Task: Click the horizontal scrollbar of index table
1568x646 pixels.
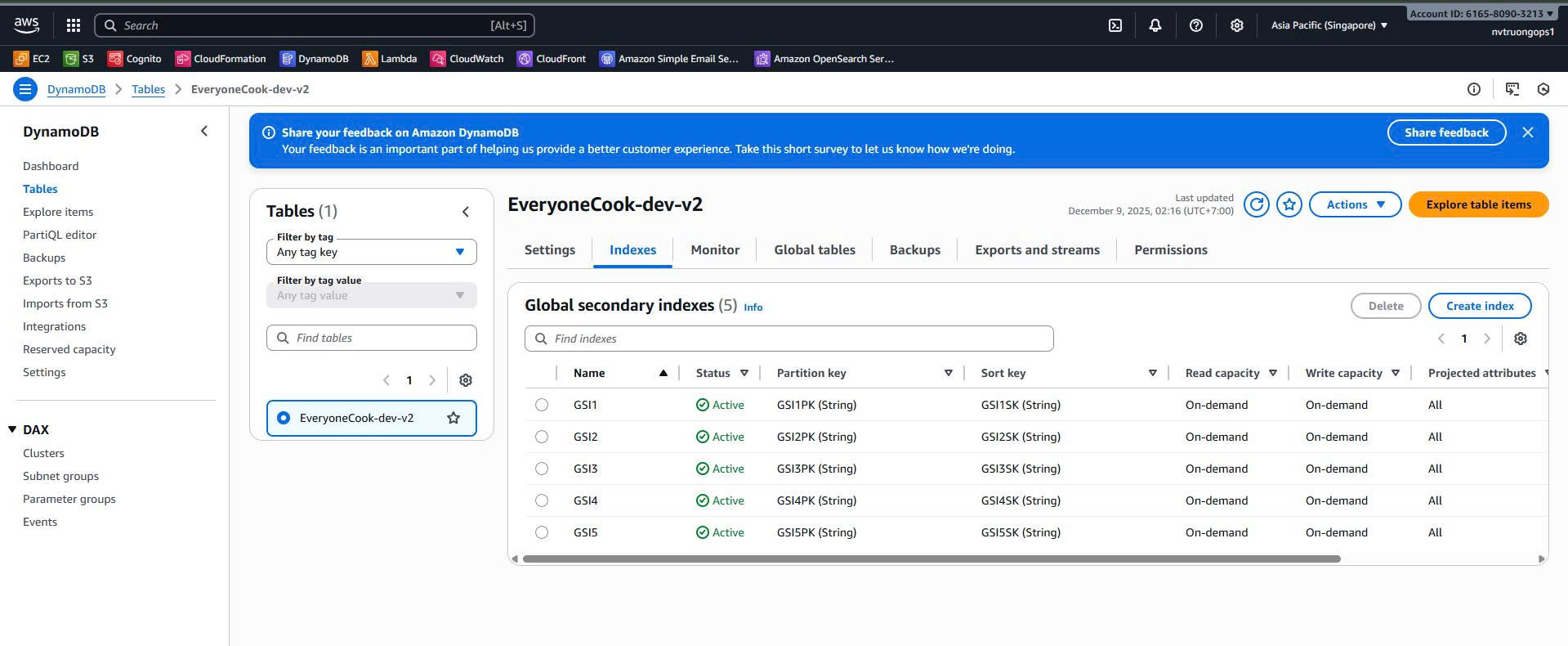Action: pos(931,559)
